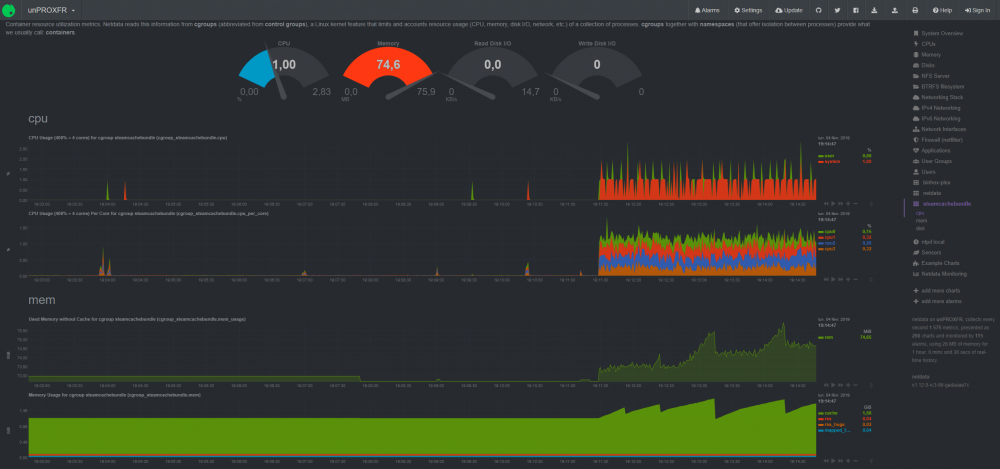
Task: Open the Alarms bell button
Action: pyautogui.click(x=707, y=10)
